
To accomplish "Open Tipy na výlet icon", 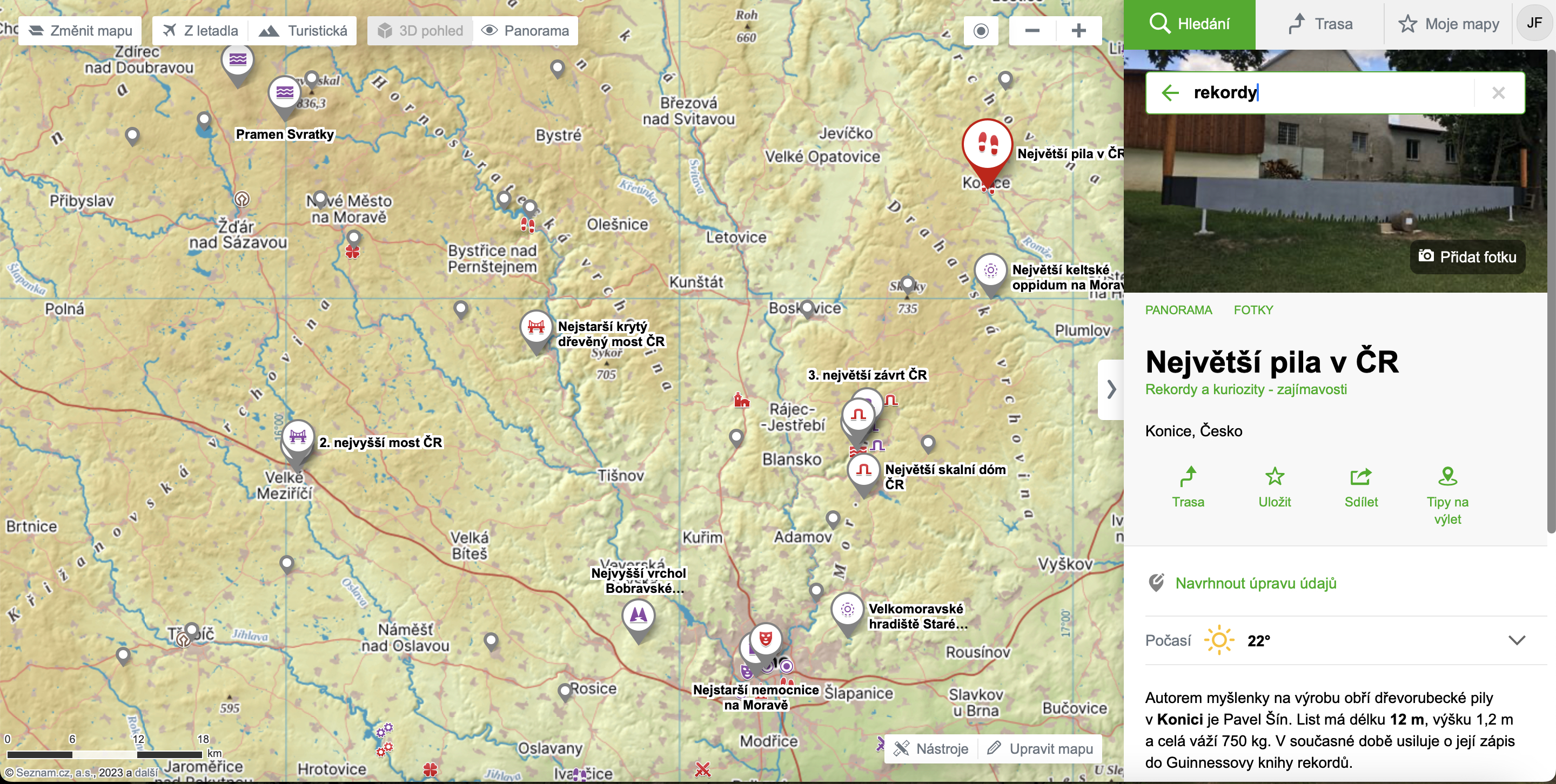I will (1447, 477).
